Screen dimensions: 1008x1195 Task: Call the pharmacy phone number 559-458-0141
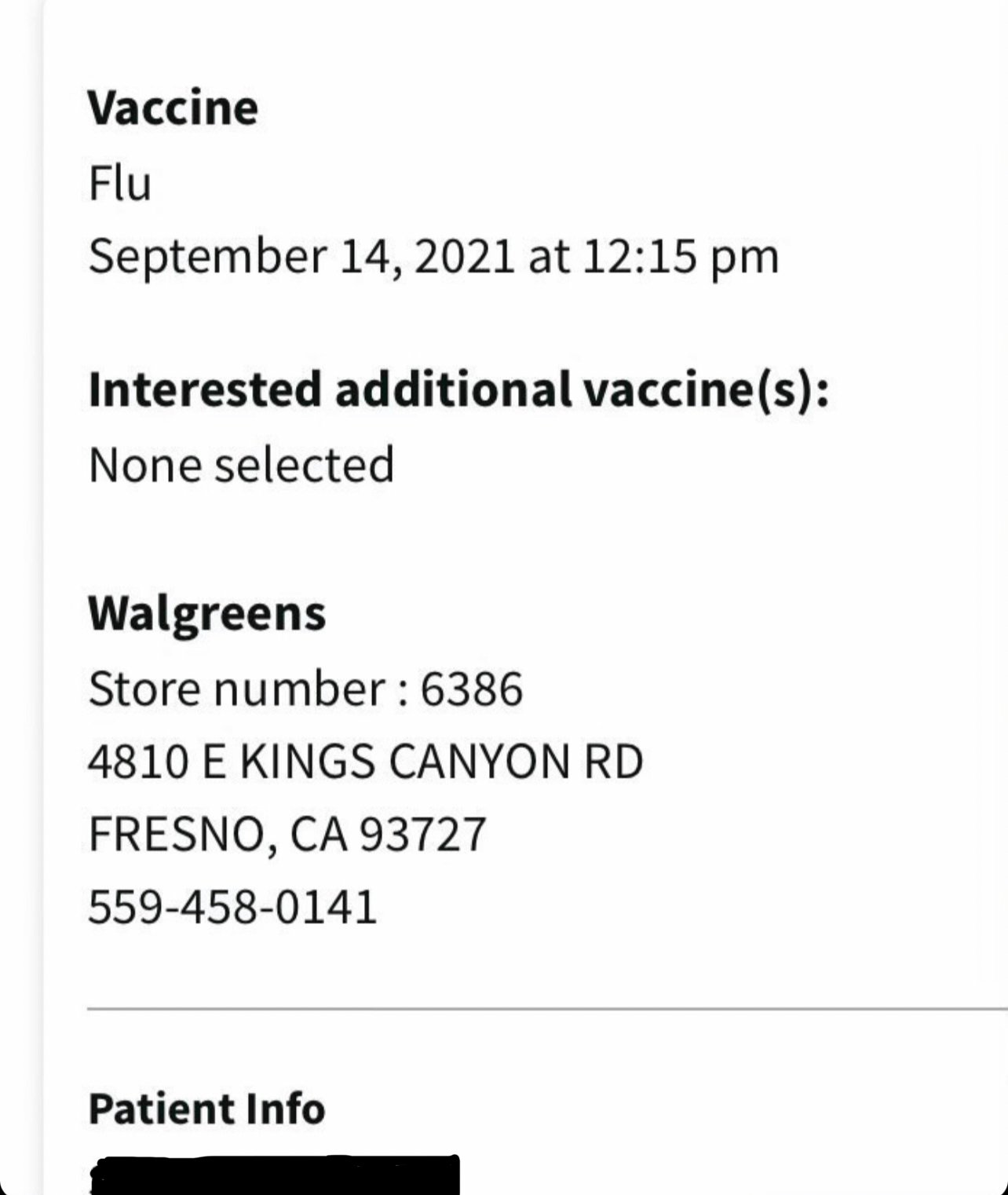(232, 907)
